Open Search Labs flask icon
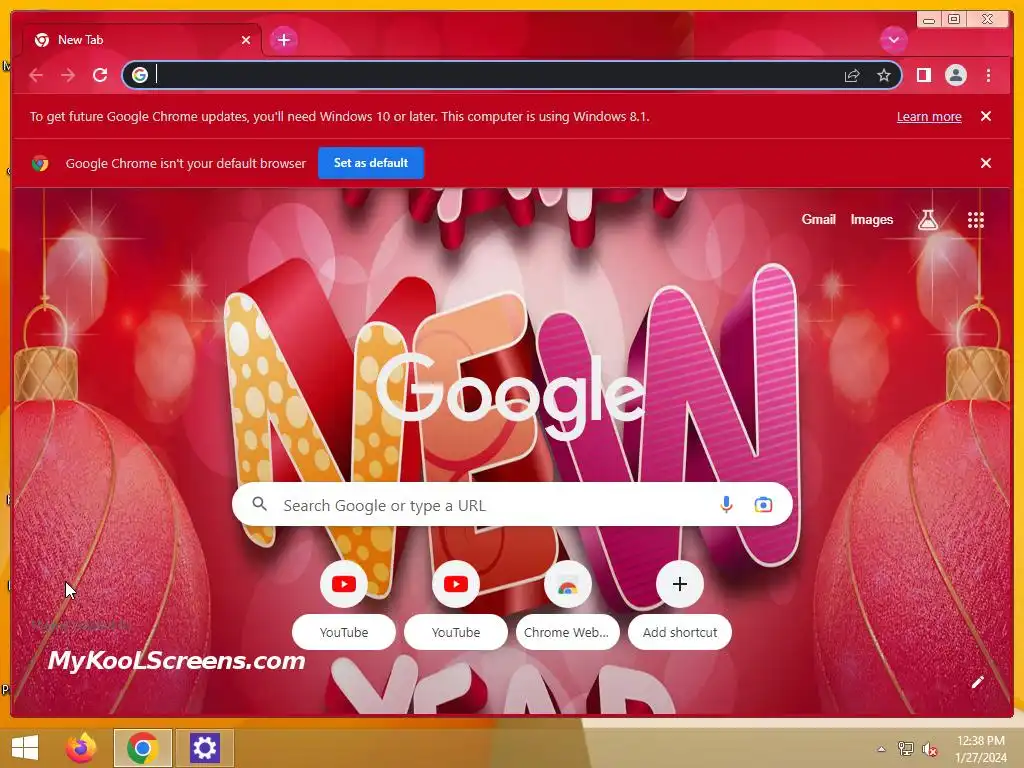The width and height of the screenshot is (1024, 768). [x=927, y=220]
